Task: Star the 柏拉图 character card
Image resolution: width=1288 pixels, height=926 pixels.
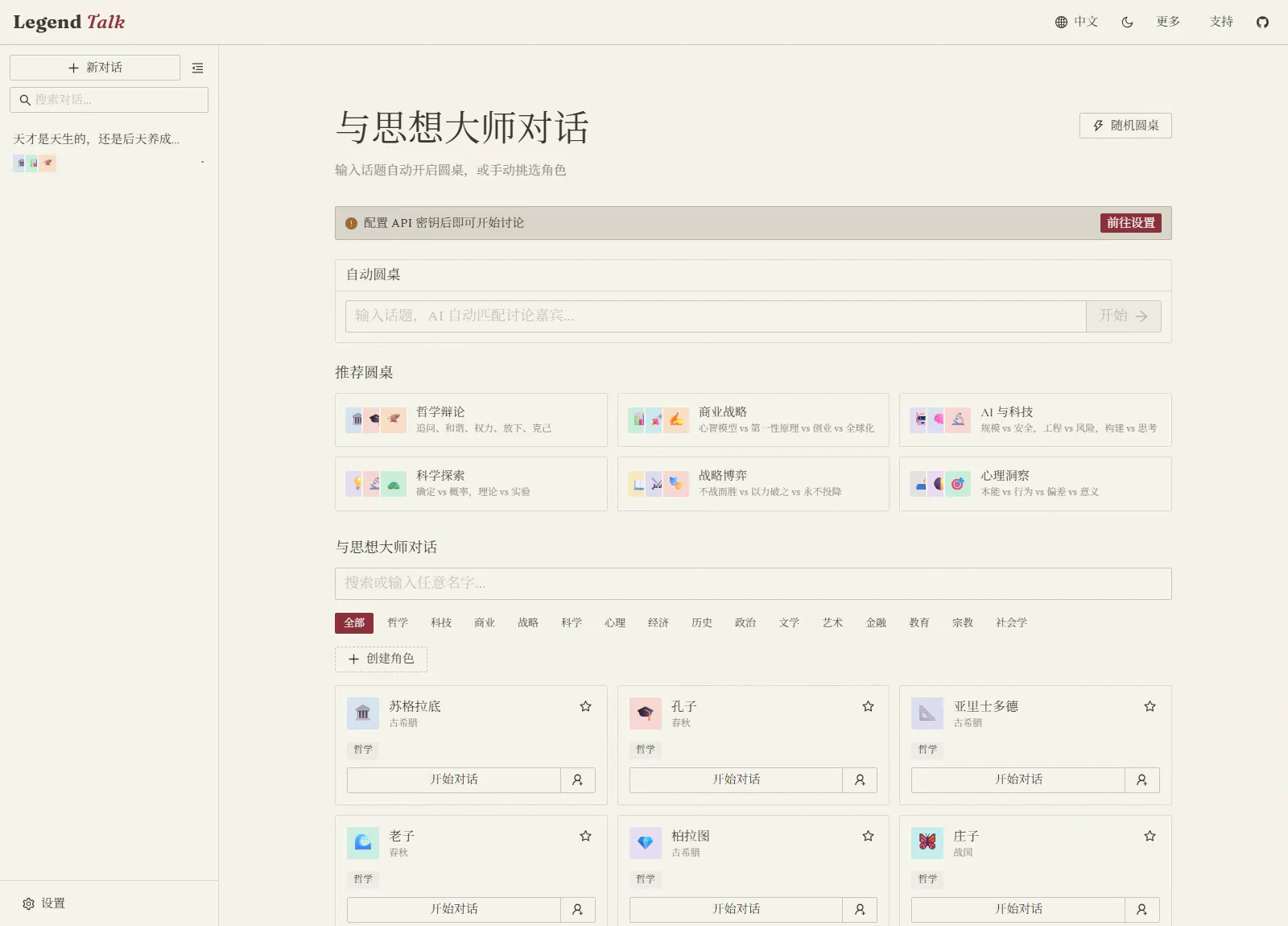Action: pyautogui.click(x=868, y=836)
